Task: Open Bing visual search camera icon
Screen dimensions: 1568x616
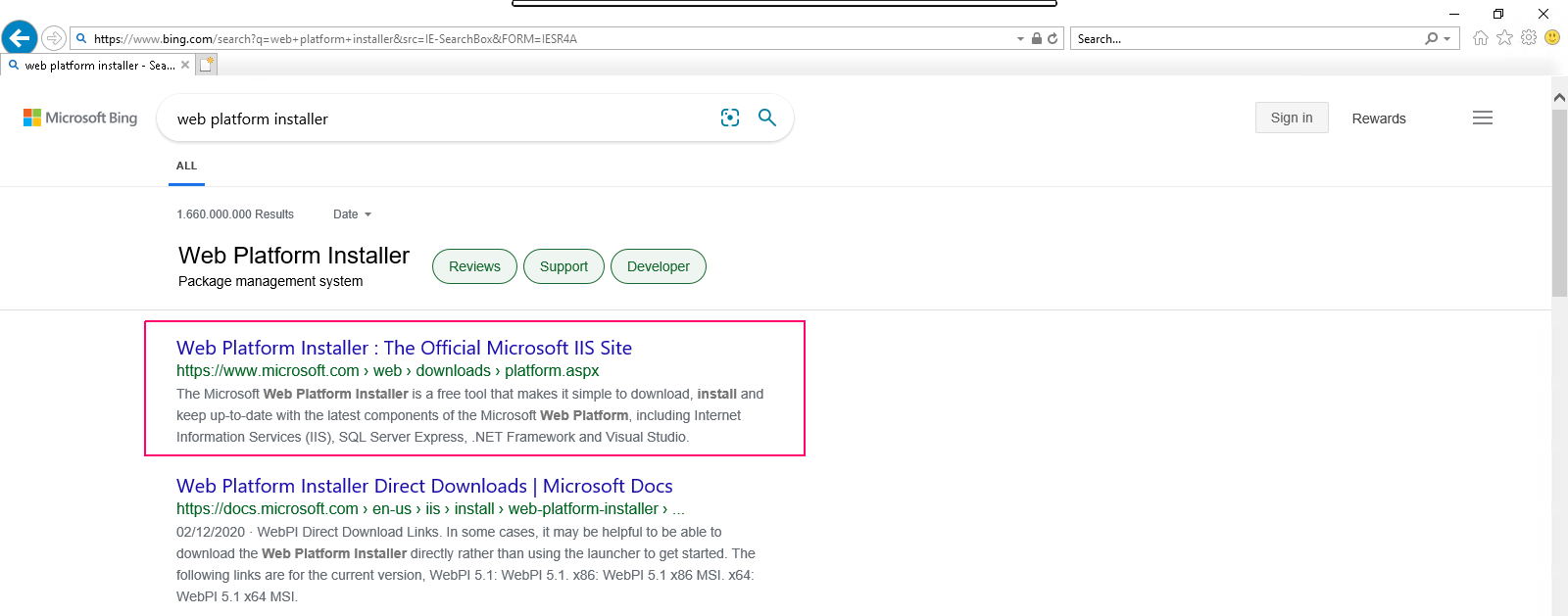Action: tap(730, 118)
